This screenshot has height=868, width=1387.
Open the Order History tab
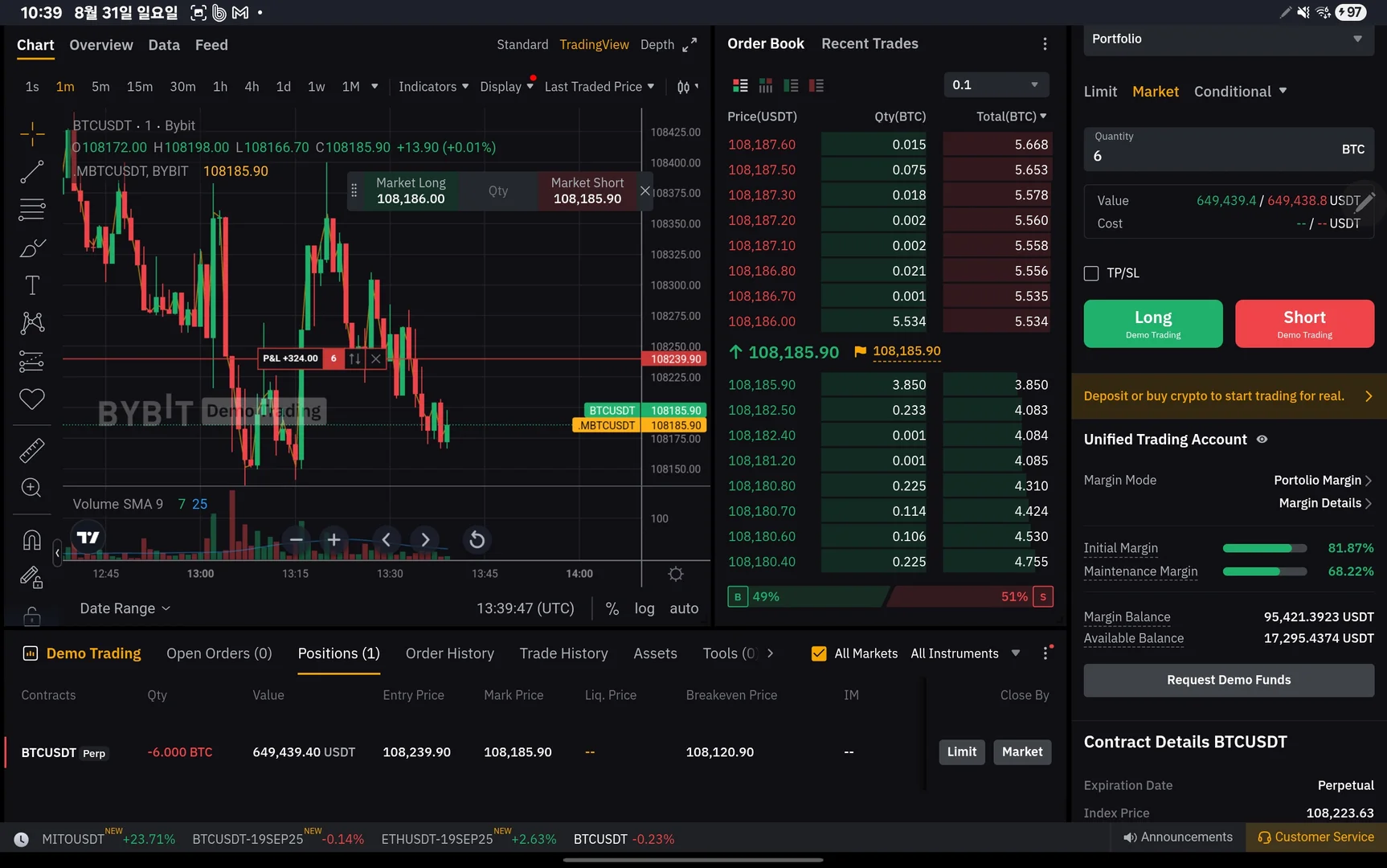pos(450,653)
